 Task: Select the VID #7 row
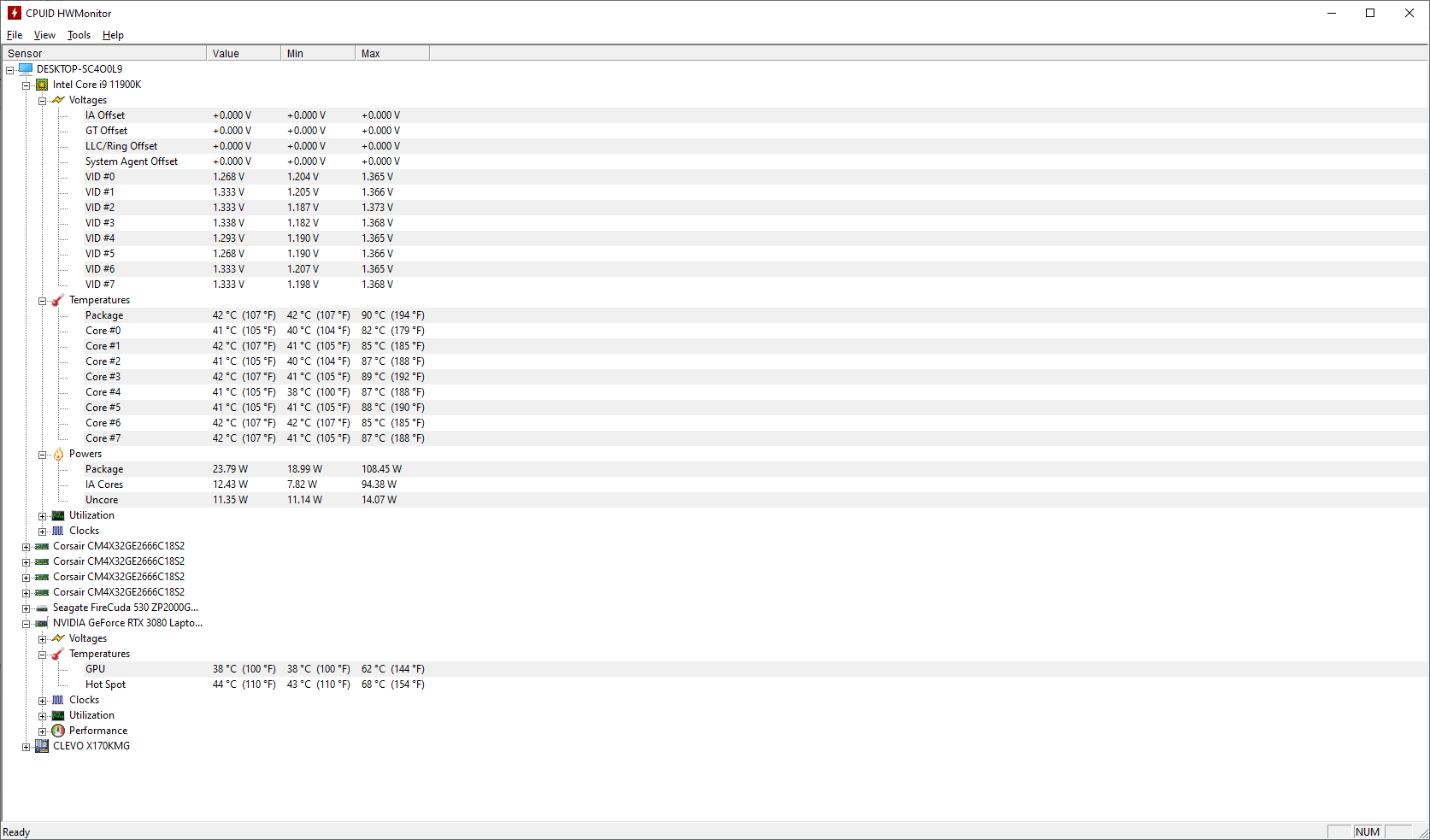(715, 285)
